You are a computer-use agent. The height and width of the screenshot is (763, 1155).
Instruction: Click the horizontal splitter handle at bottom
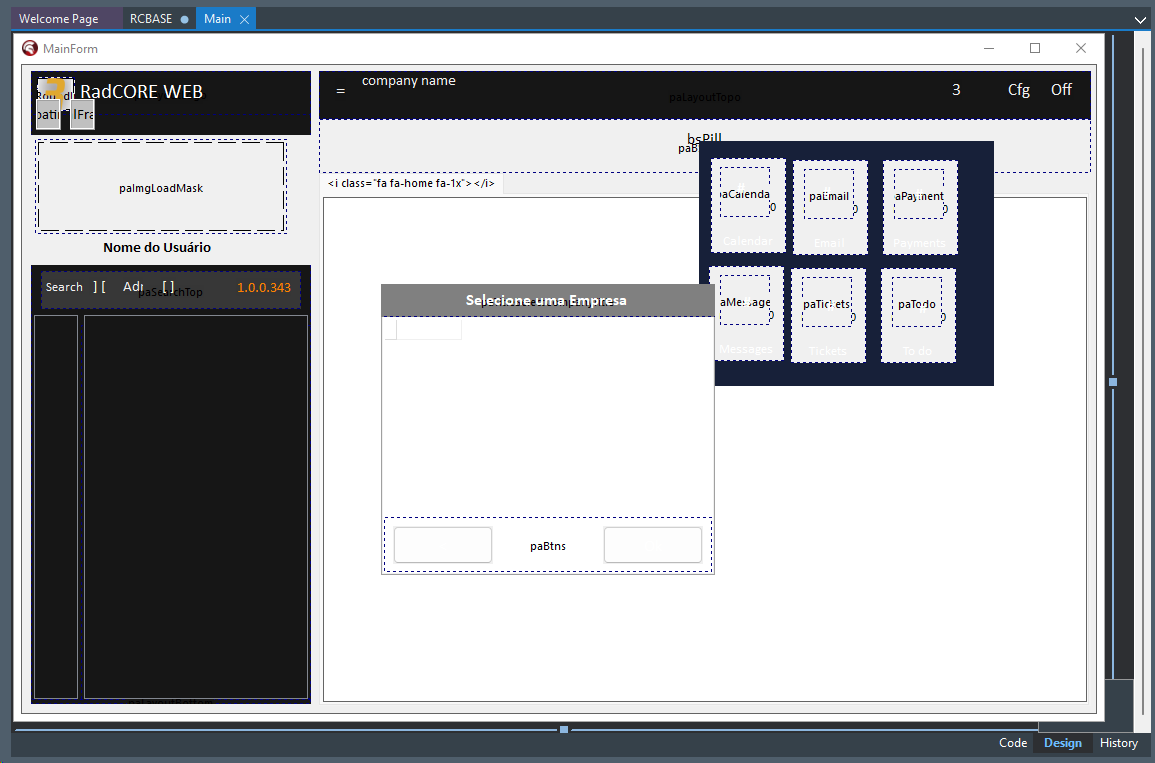tap(564, 730)
